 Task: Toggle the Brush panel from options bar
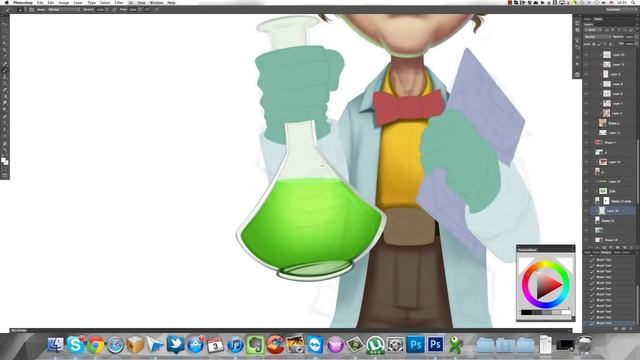[x=31, y=9]
